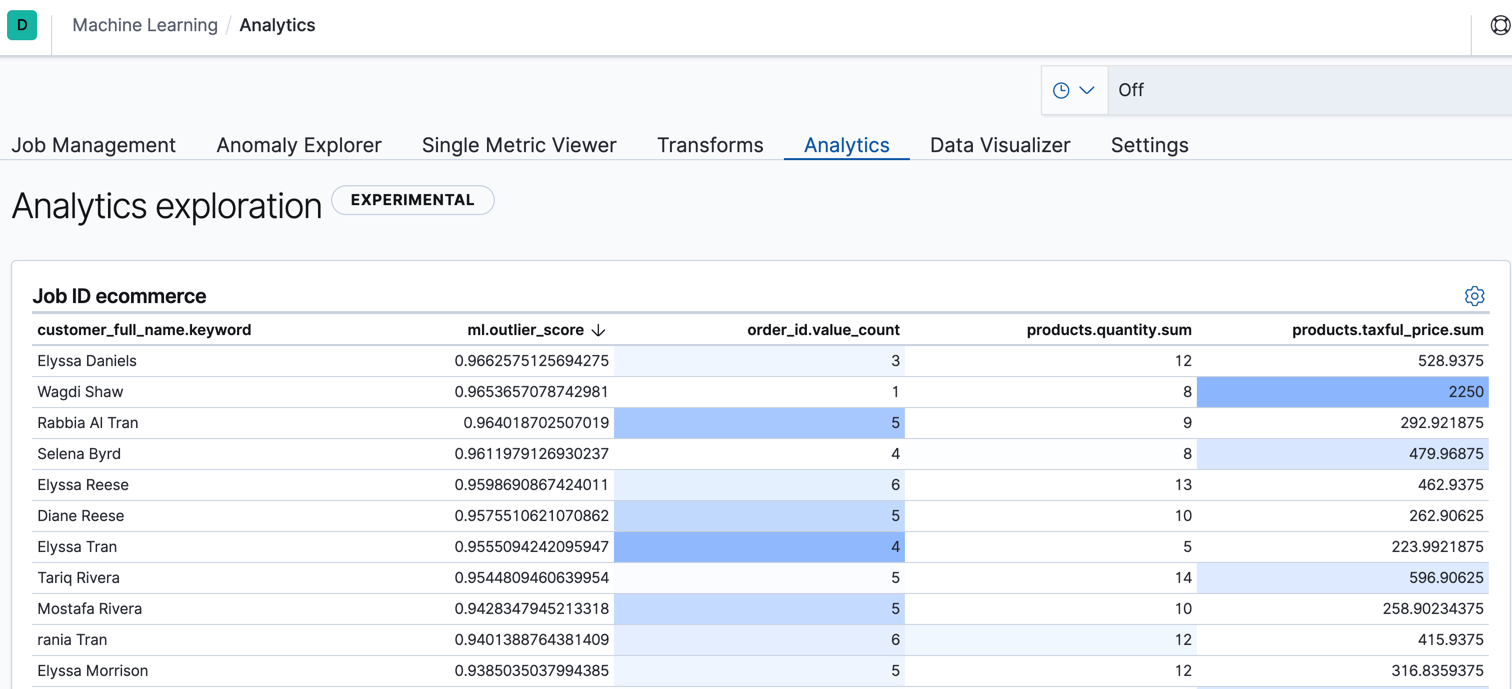Expand the date quick select chevron
This screenshot has height=689, width=1512.
point(1087,90)
